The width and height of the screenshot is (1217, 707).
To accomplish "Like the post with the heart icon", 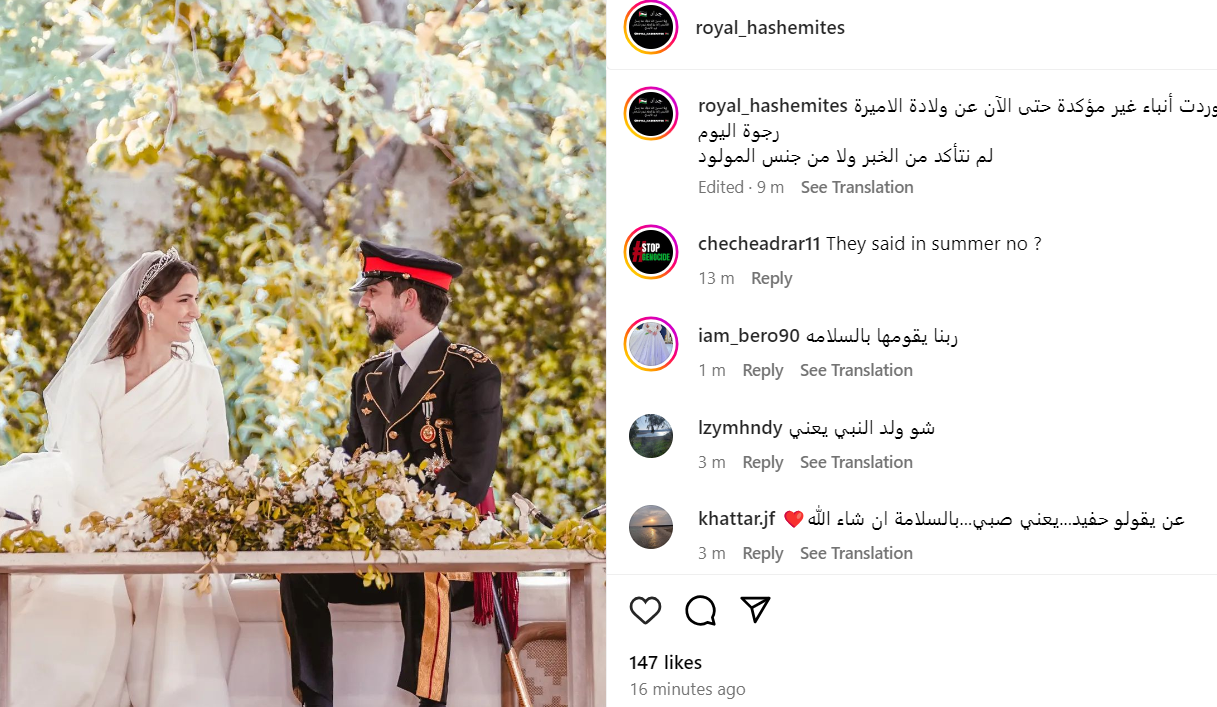I will click(646, 610).
